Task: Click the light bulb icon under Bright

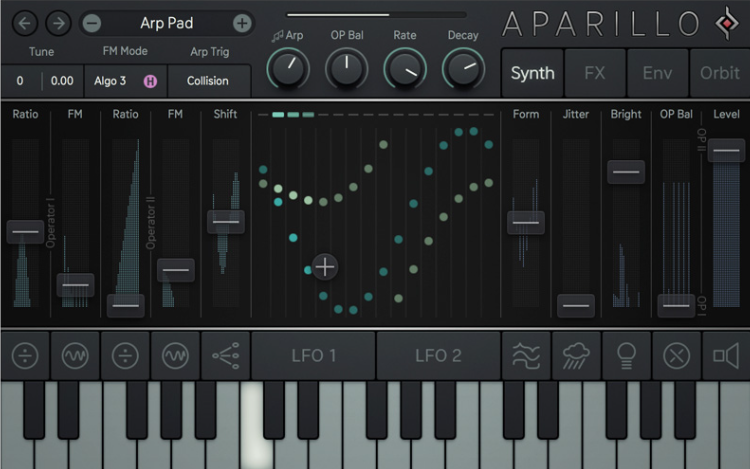Action: [x=626, y=356]
